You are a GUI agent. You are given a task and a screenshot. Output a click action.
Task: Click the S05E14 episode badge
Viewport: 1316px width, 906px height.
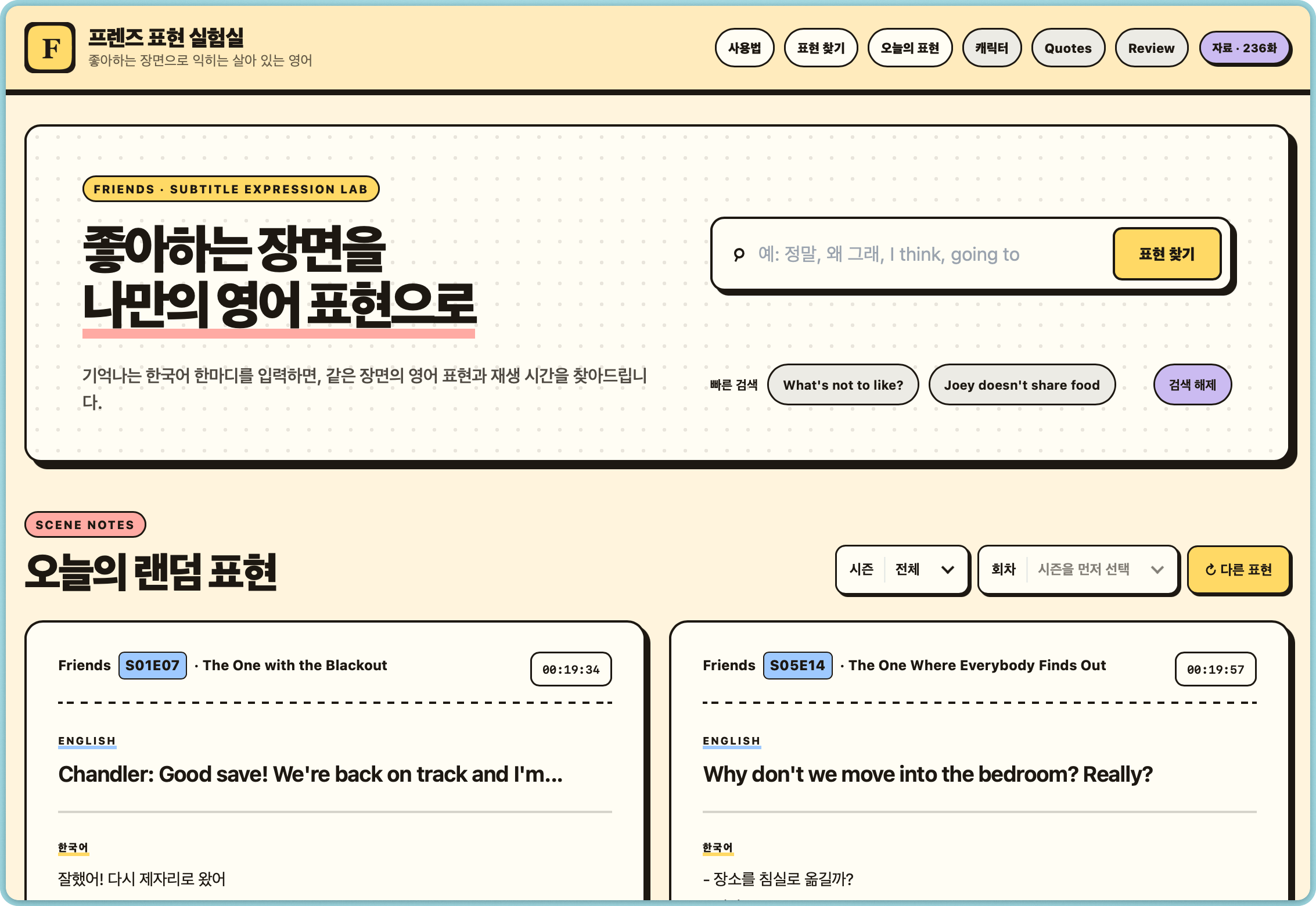pyautogui.click(x=797, y=666)
